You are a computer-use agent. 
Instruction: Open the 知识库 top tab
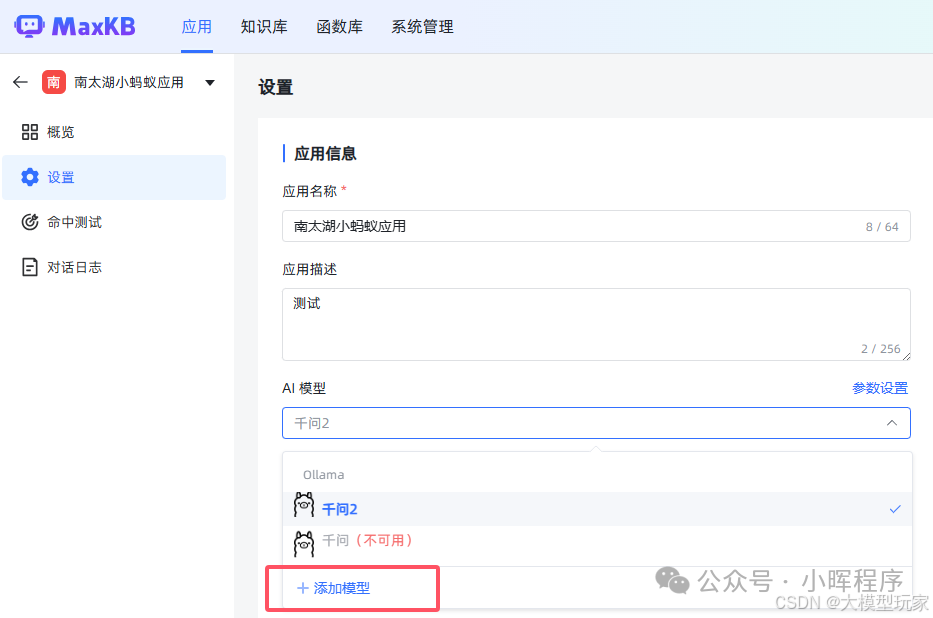[264, 27]
